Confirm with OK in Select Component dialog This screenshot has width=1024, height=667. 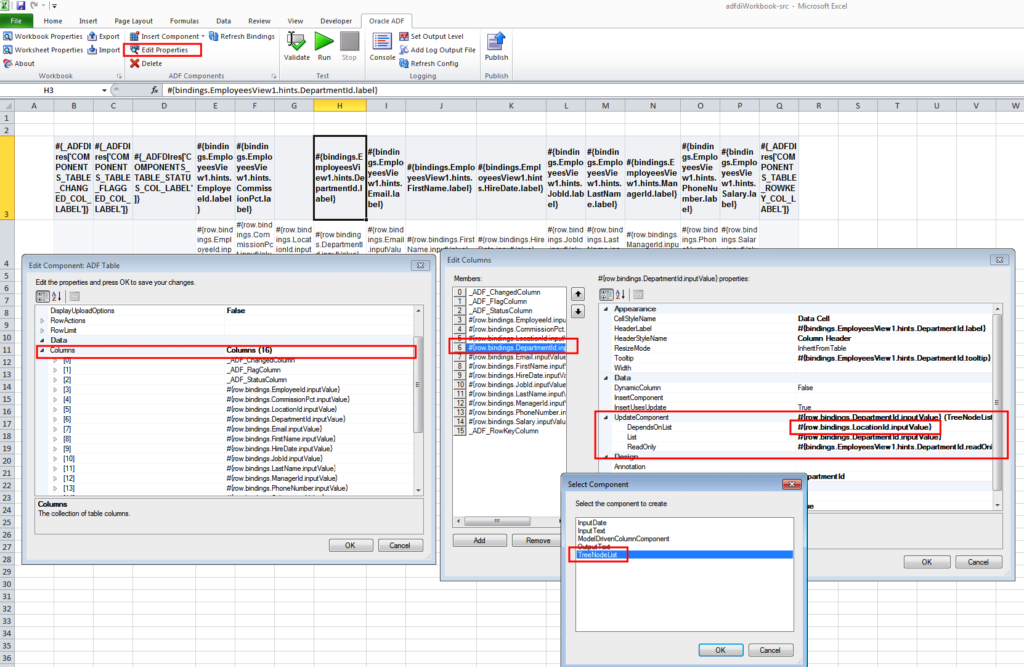[721, 649]
